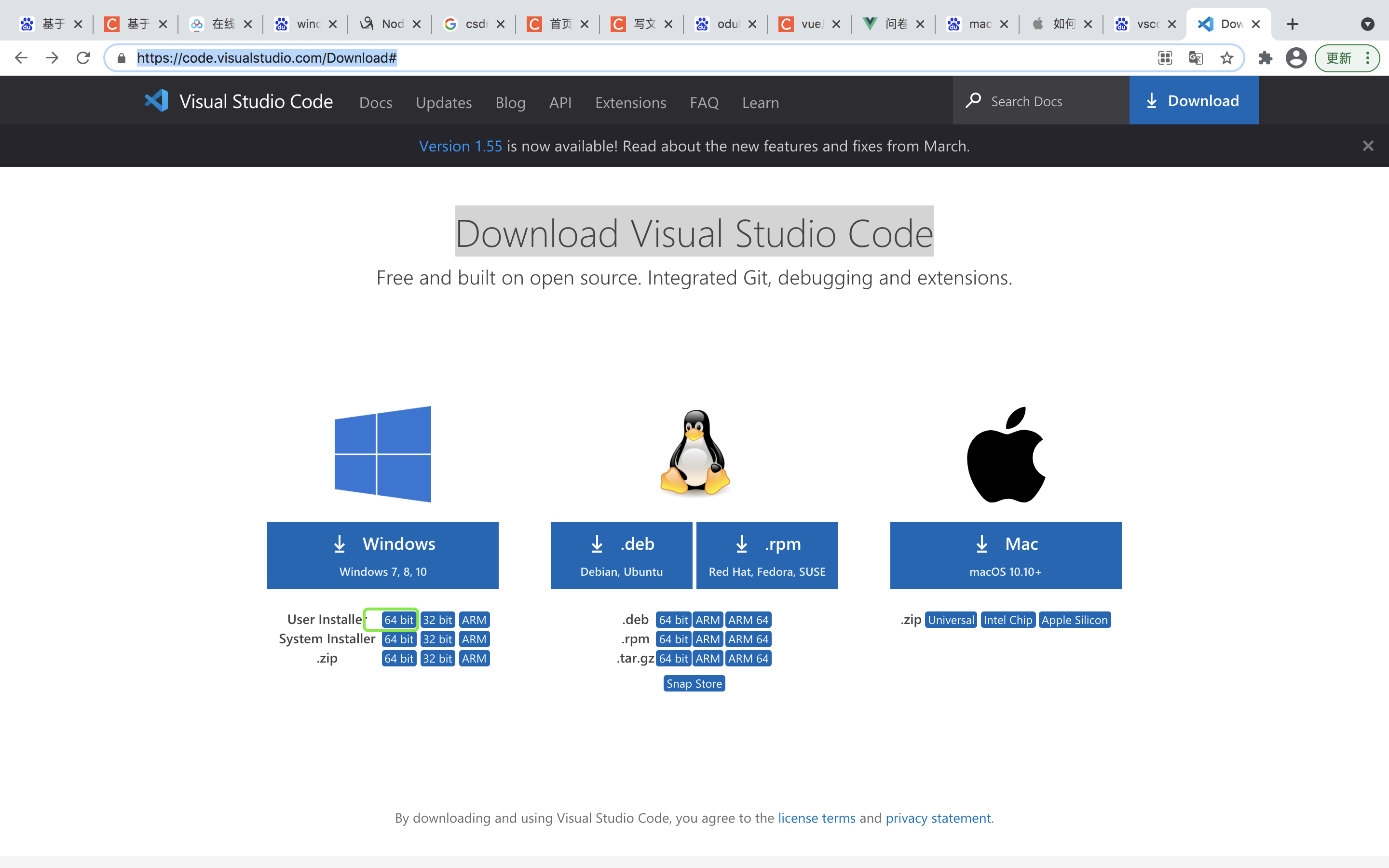The image size is (1389, 868).
Task: Bookmark this page with the star icon
Action: (1226, 58)
